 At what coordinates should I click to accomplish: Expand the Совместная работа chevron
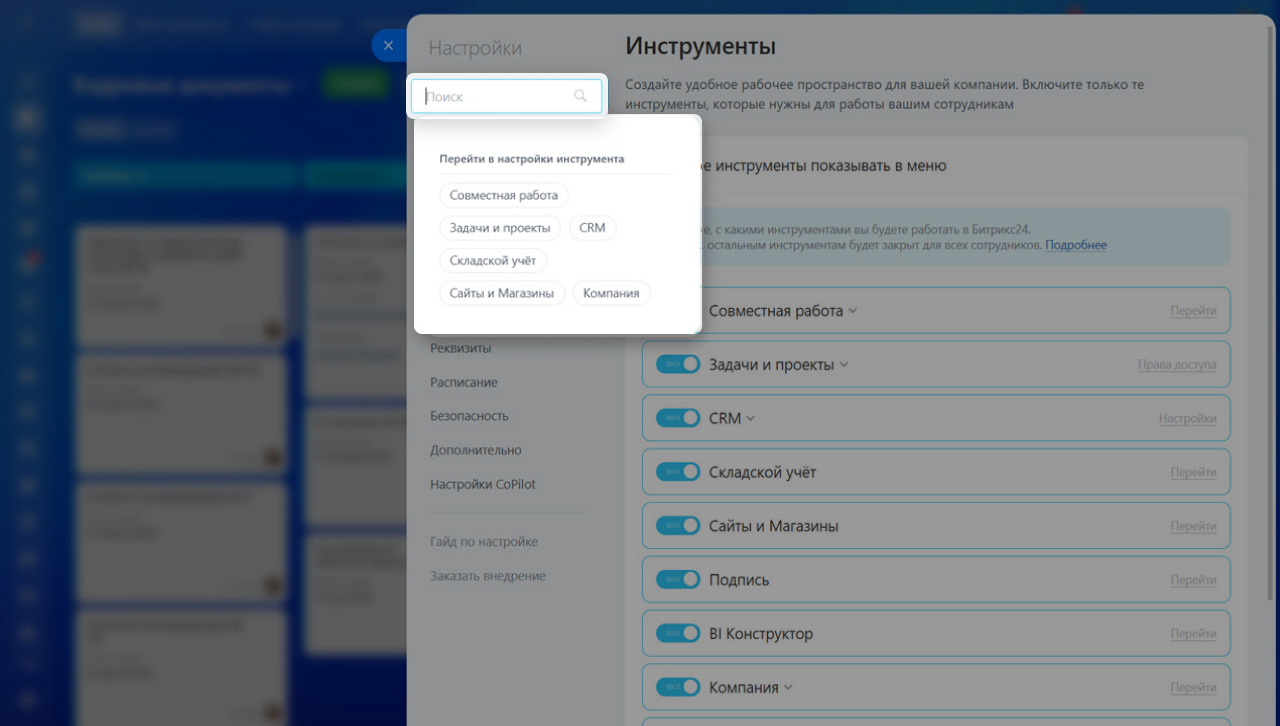coord(853,311)
